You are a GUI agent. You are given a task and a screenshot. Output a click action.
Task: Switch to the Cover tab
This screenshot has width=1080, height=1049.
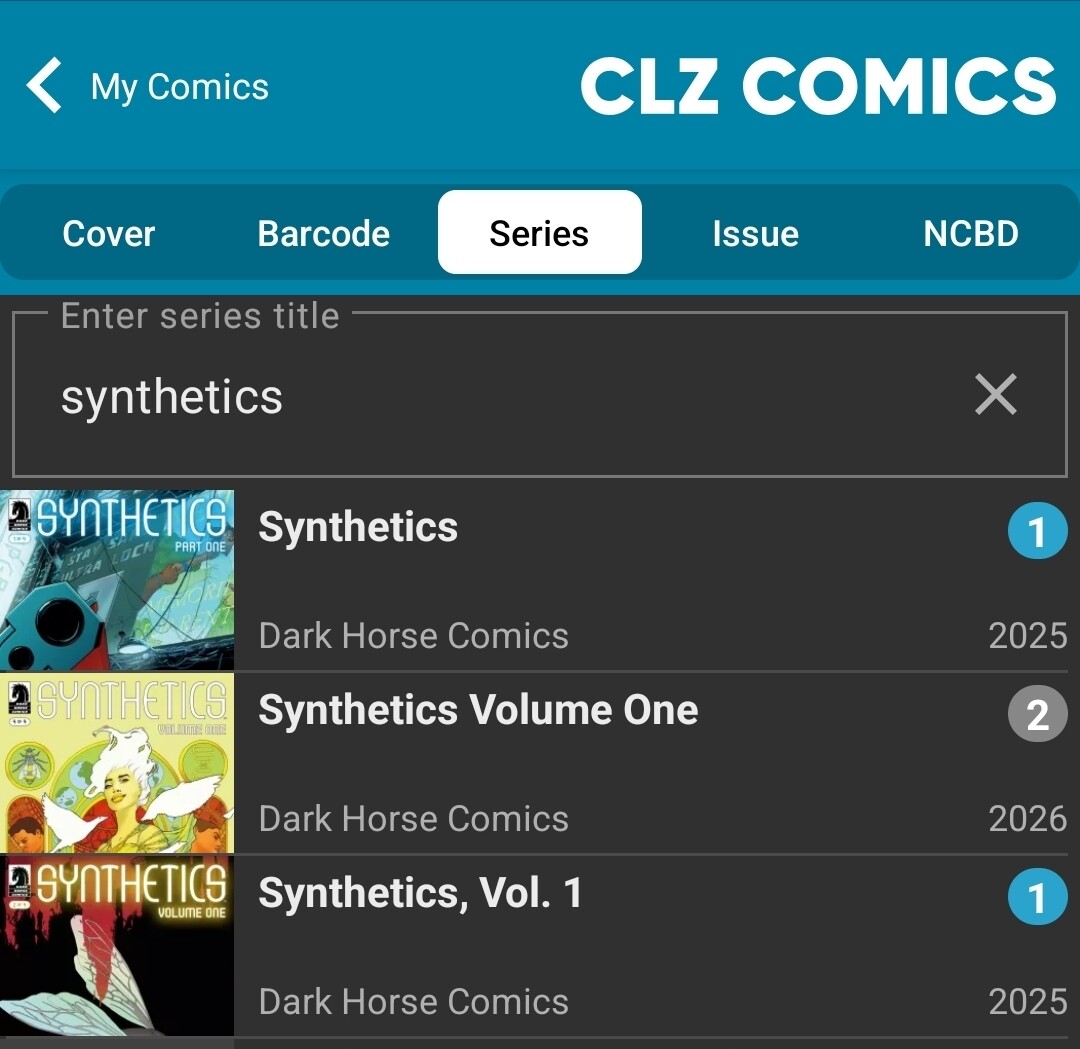109,233
